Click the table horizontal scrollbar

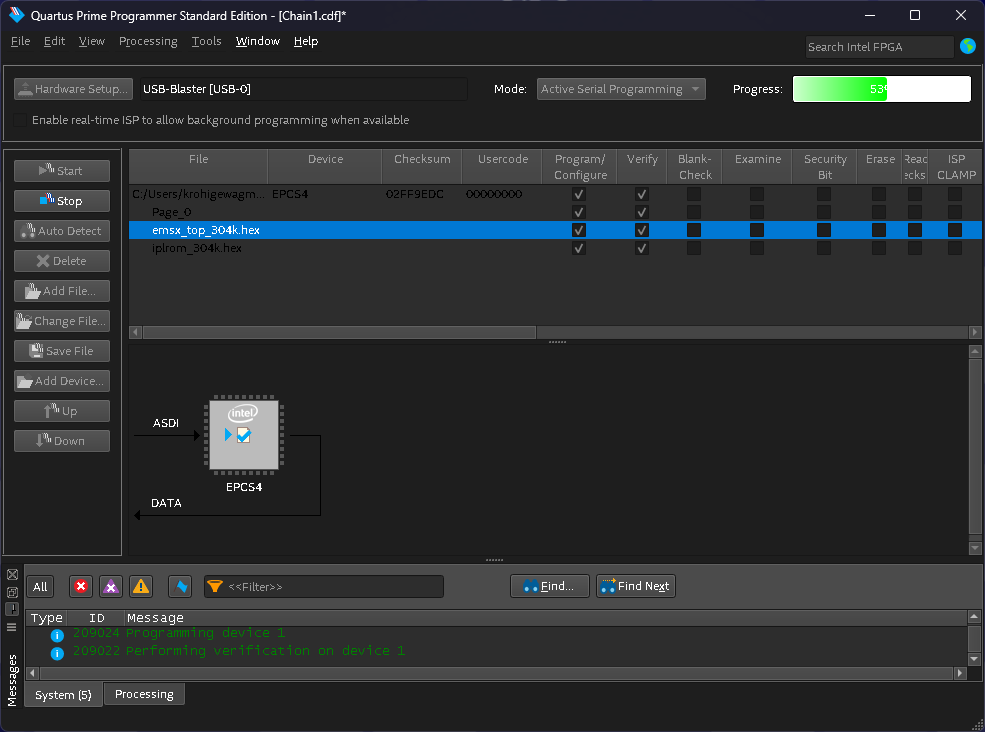coord(339,332)
